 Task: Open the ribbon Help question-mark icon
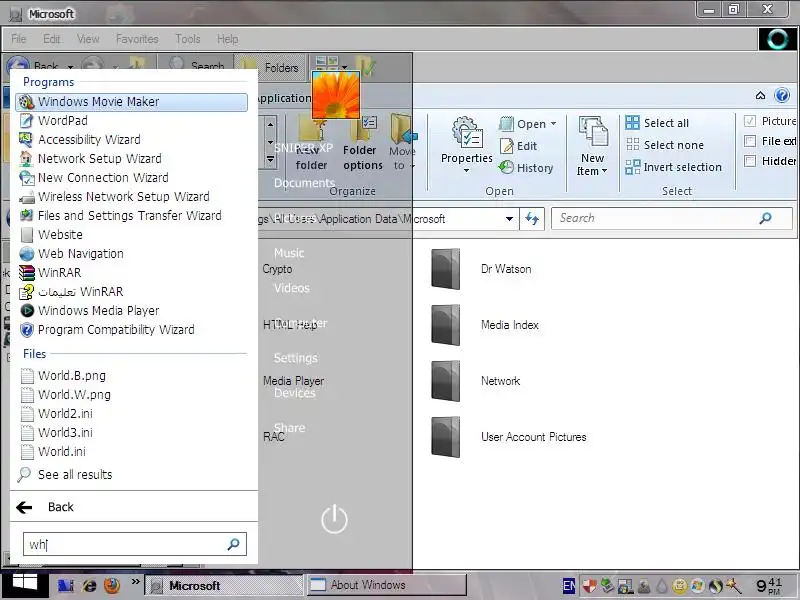point(782,95)
